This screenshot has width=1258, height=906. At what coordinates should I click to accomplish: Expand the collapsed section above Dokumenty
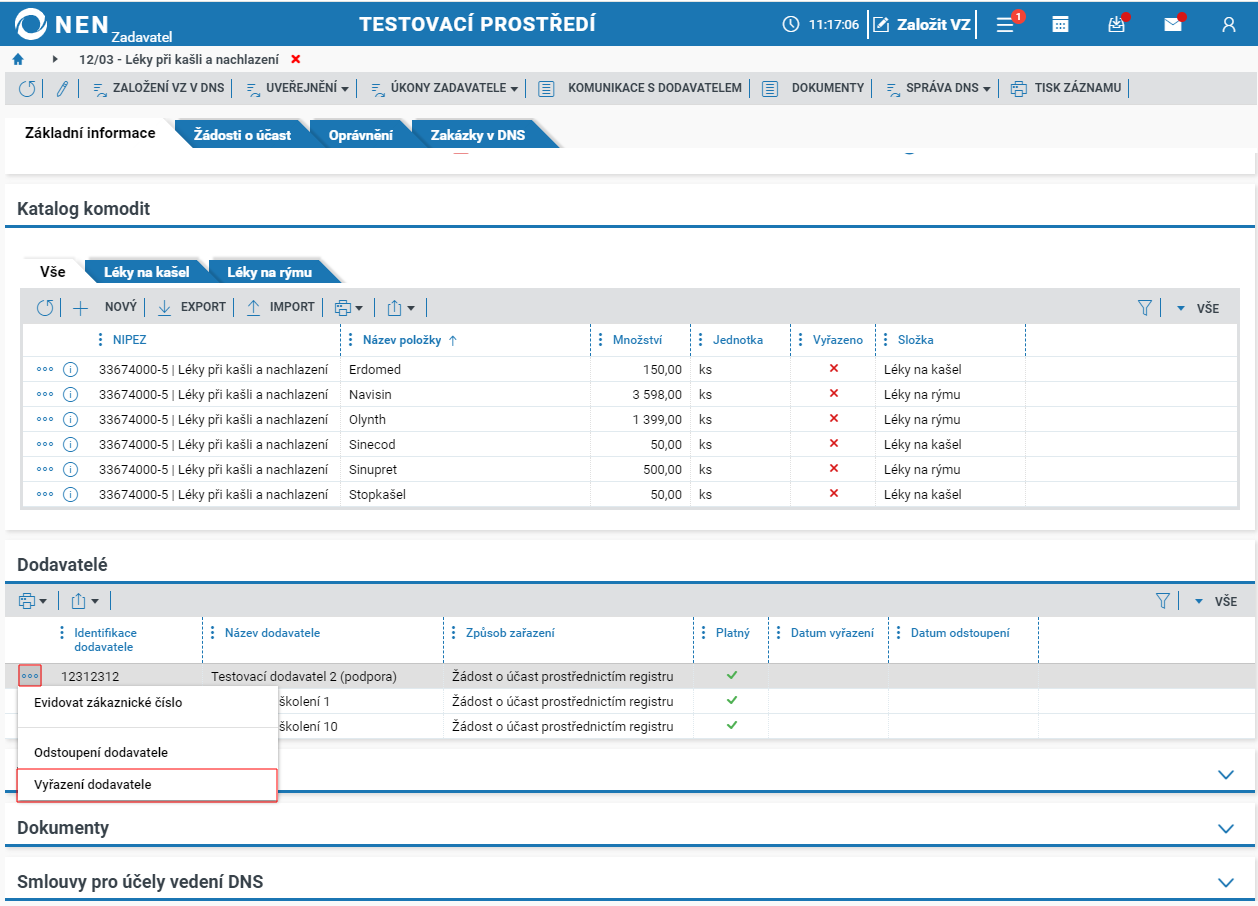coord(1226,774)
